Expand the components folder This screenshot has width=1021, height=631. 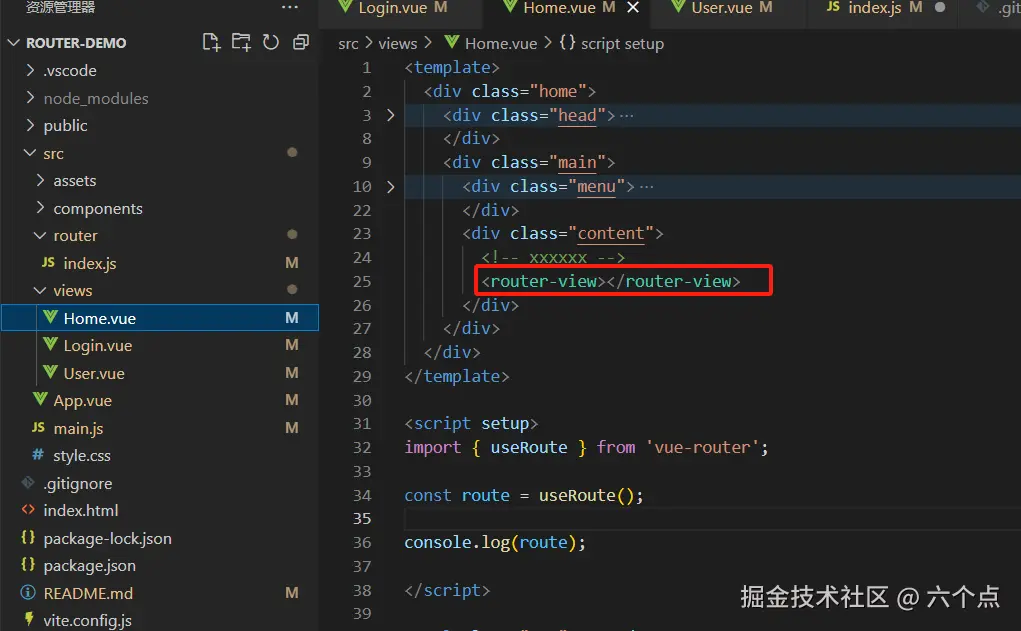[40, 208]
